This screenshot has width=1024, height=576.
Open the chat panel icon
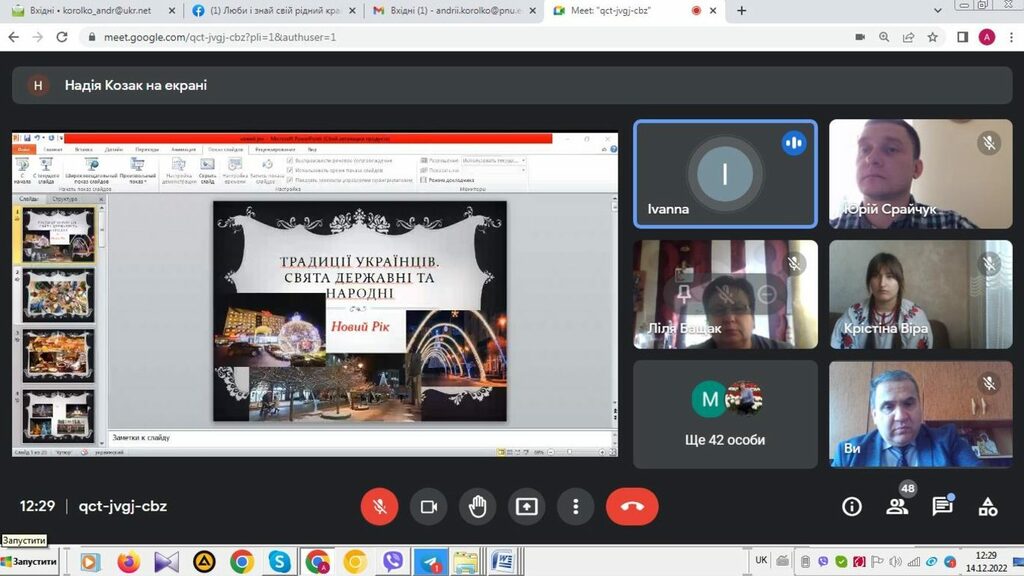coord(942,506)
